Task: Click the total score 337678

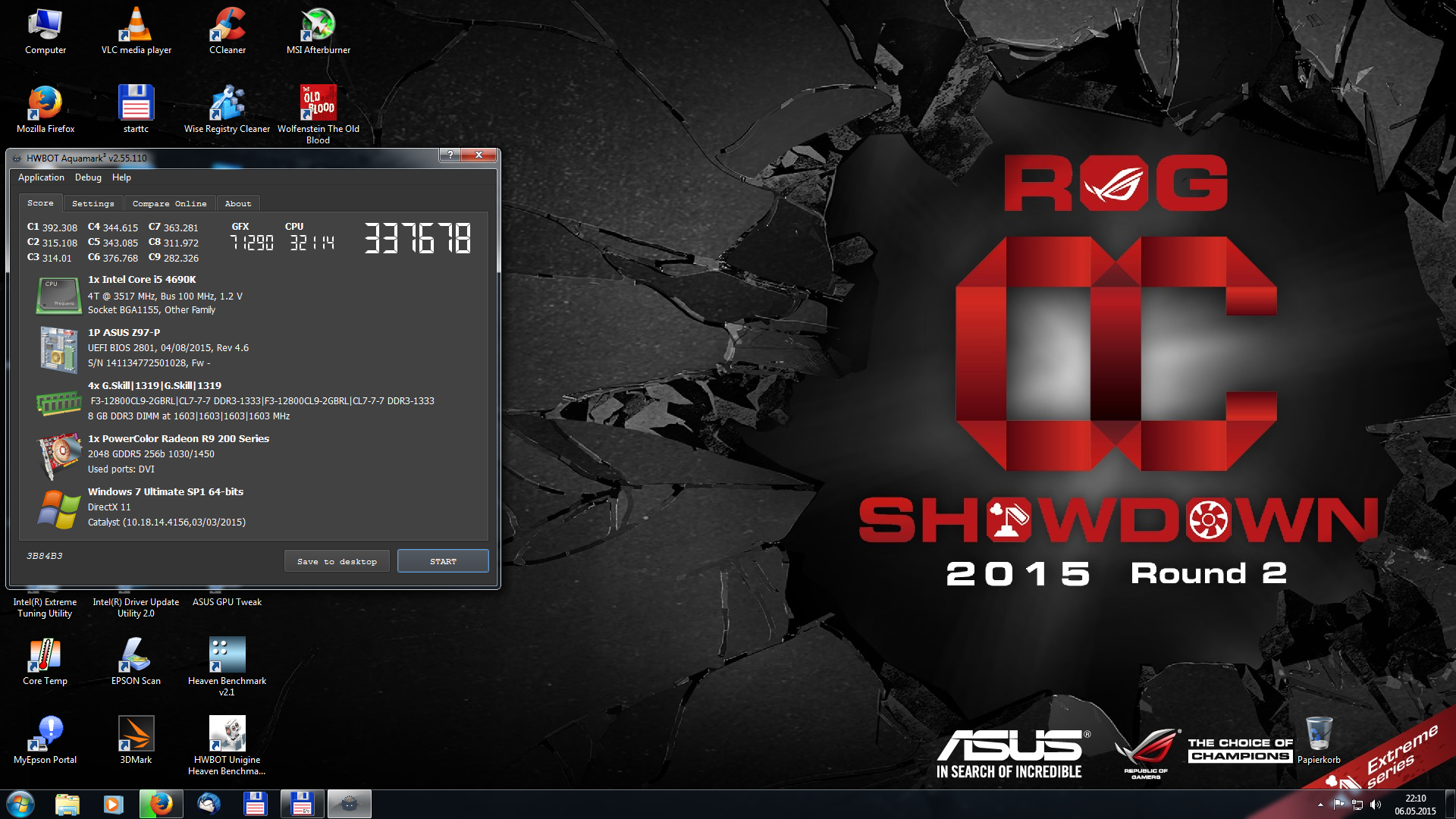Action: [x=418, y=237]
